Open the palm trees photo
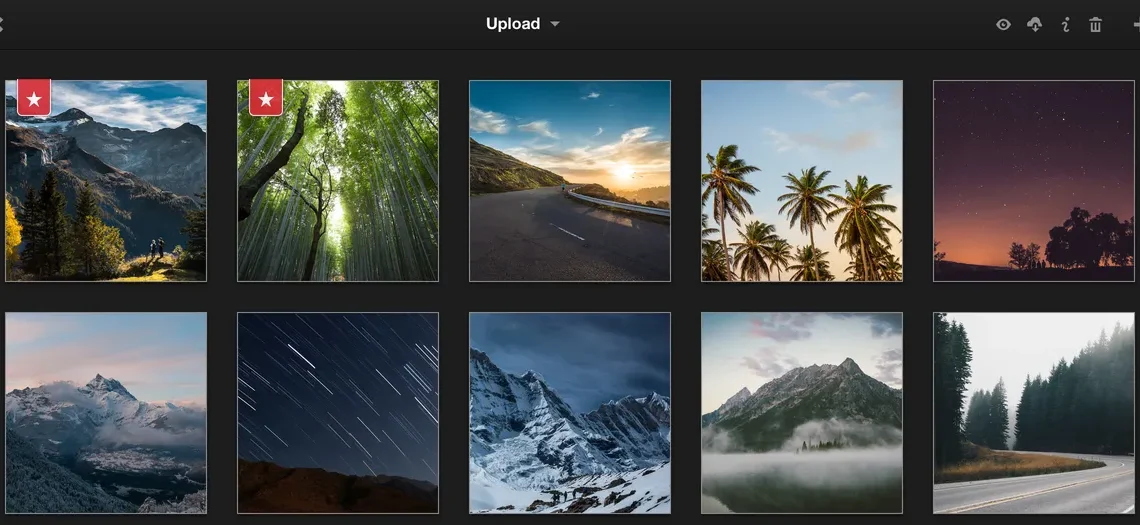Screen dimensions: 1140x525 [802, 181]
